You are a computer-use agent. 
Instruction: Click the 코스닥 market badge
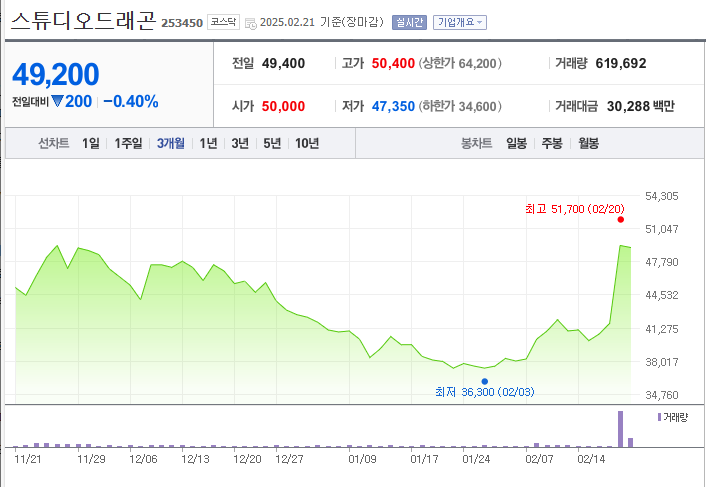(223, 22)
